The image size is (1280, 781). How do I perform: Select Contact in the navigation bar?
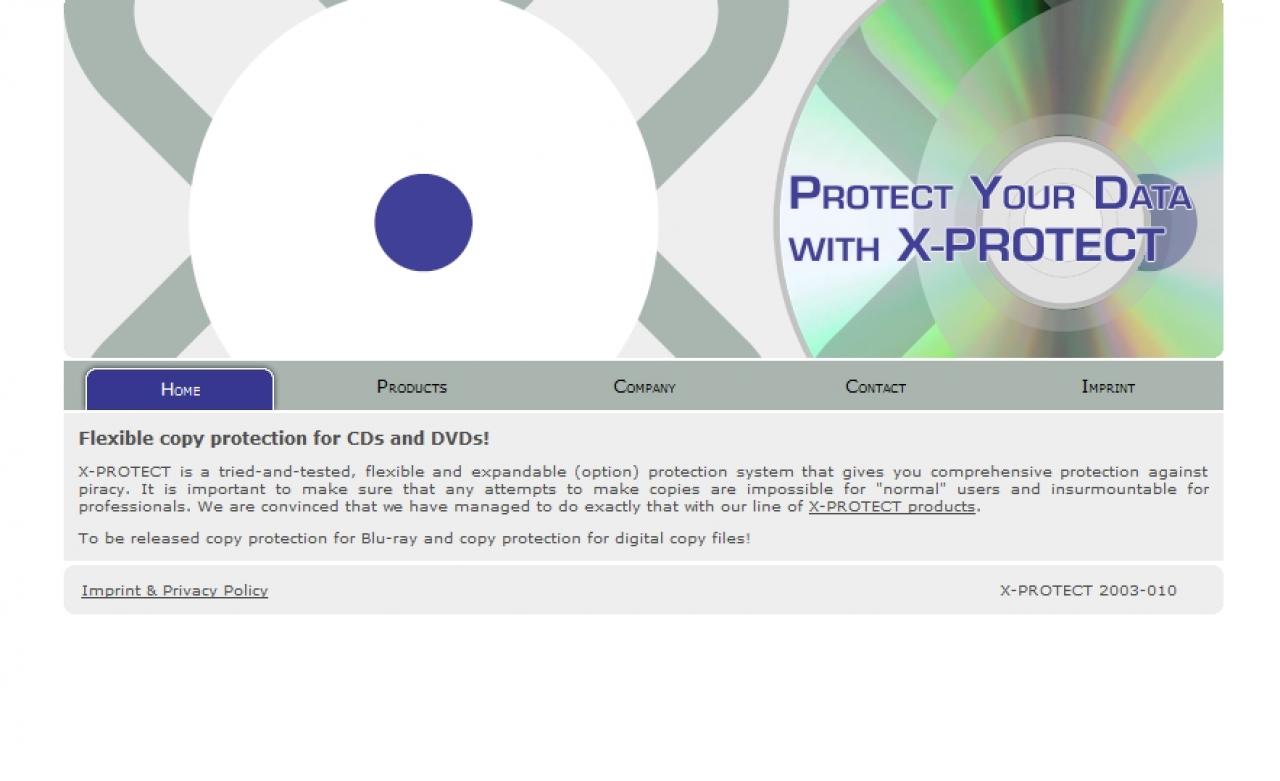pyautogui.click(x=876, y=387)
